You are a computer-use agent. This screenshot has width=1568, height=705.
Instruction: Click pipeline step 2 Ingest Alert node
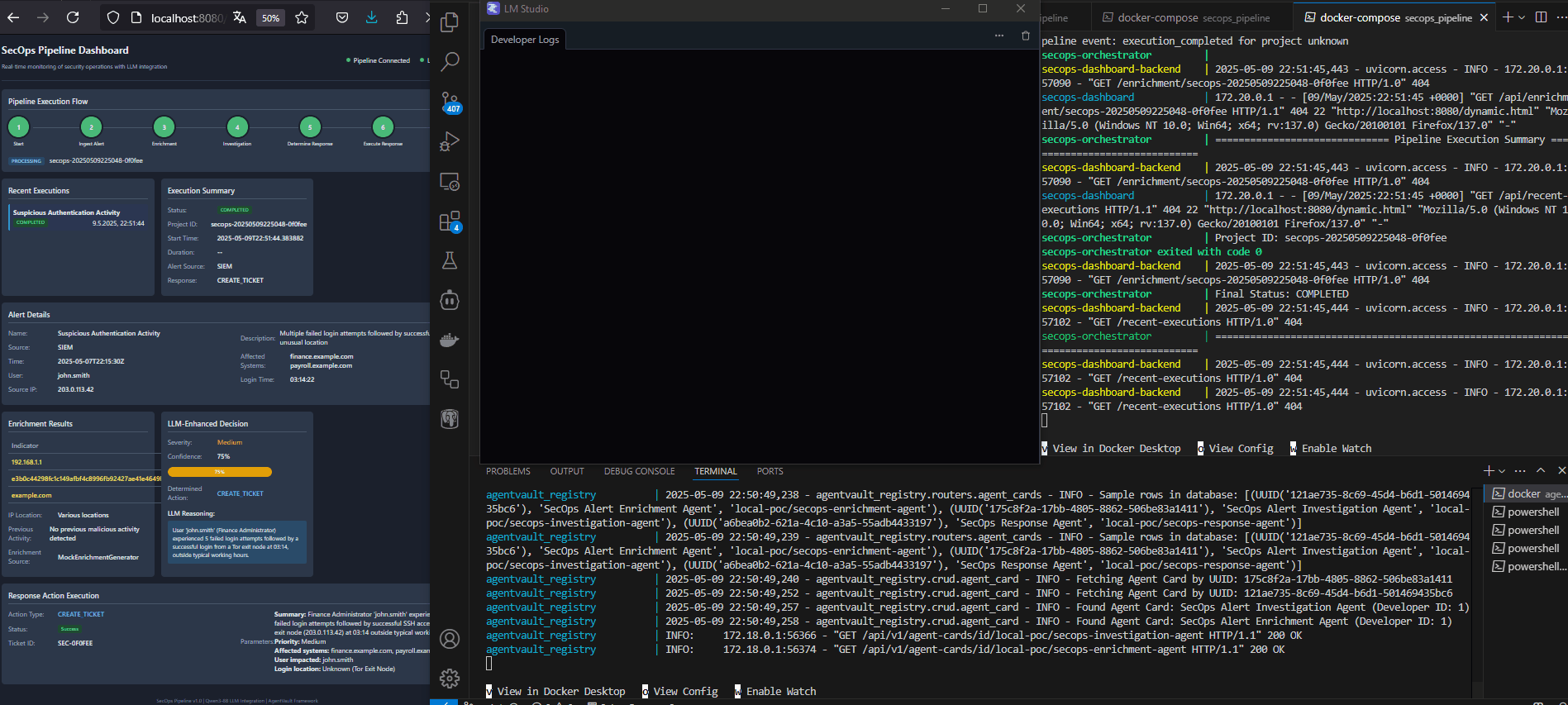click(x=91, y=127)
